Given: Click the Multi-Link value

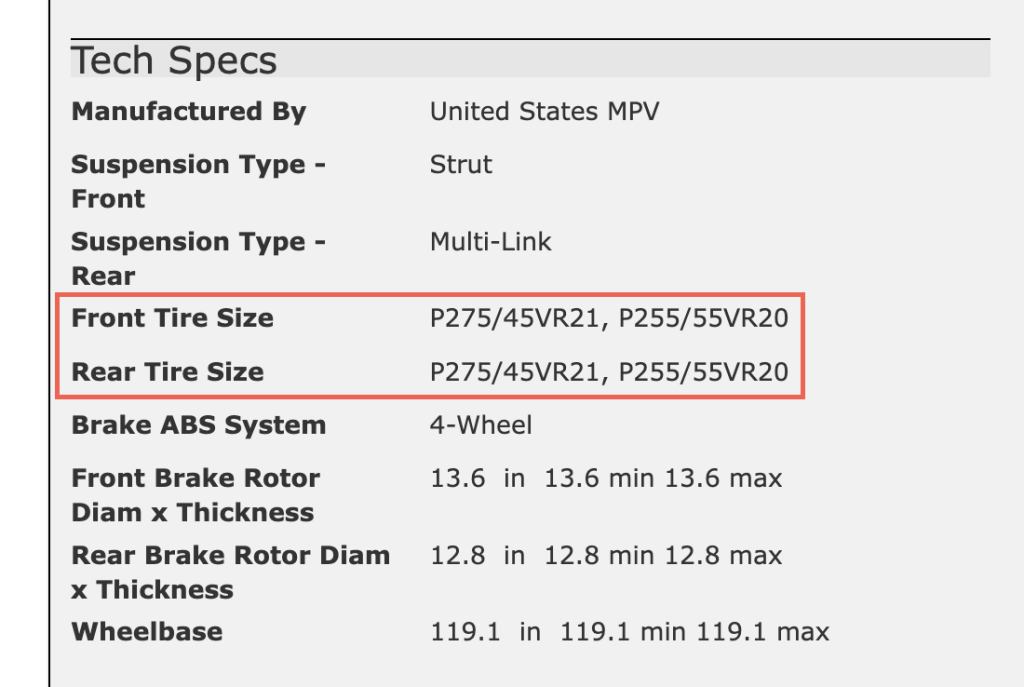Looking at the screenshot, I should pyautogui.click(x=490, y=242).
